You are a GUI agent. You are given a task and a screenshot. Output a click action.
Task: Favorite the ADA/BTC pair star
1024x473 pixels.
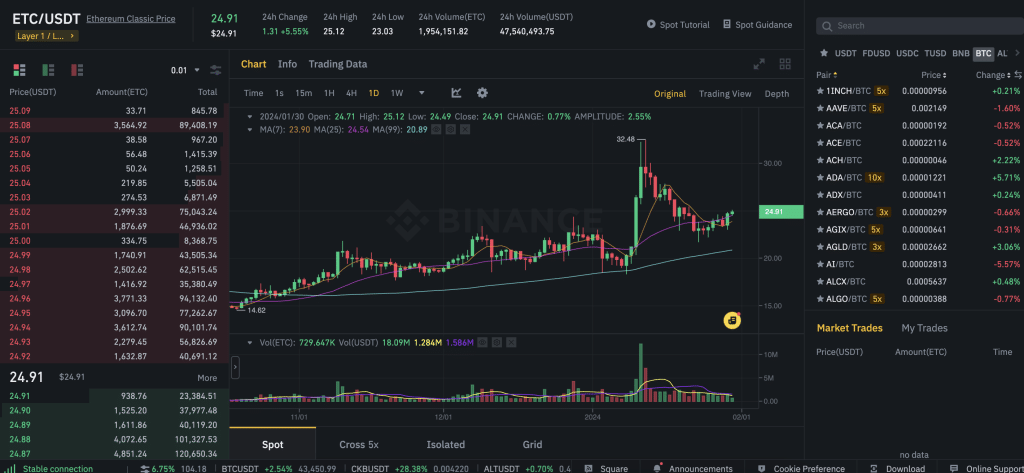click(820, 177)
